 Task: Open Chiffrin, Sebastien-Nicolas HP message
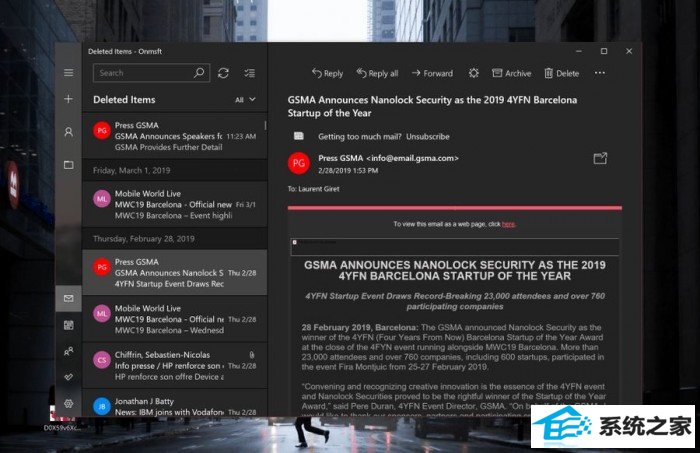pos(175,365)
